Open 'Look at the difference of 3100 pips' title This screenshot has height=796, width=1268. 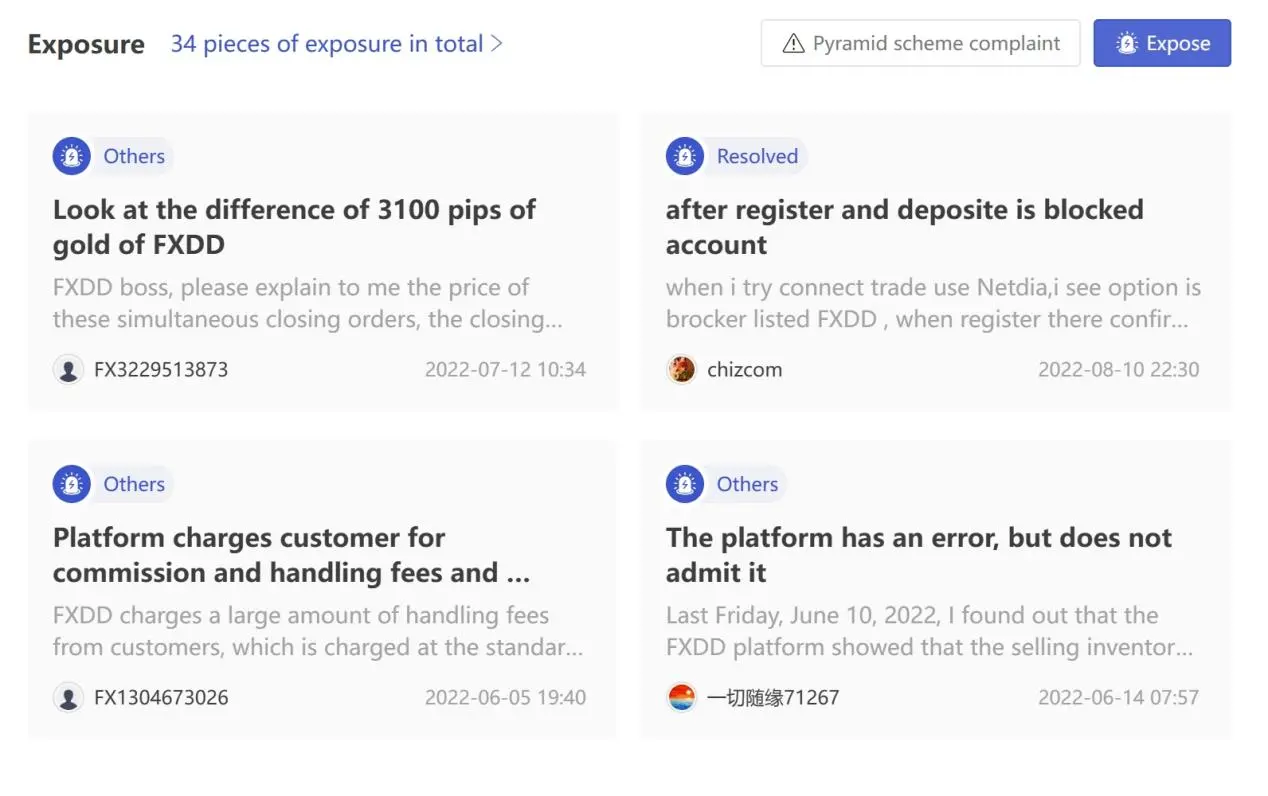click(294, 227)
